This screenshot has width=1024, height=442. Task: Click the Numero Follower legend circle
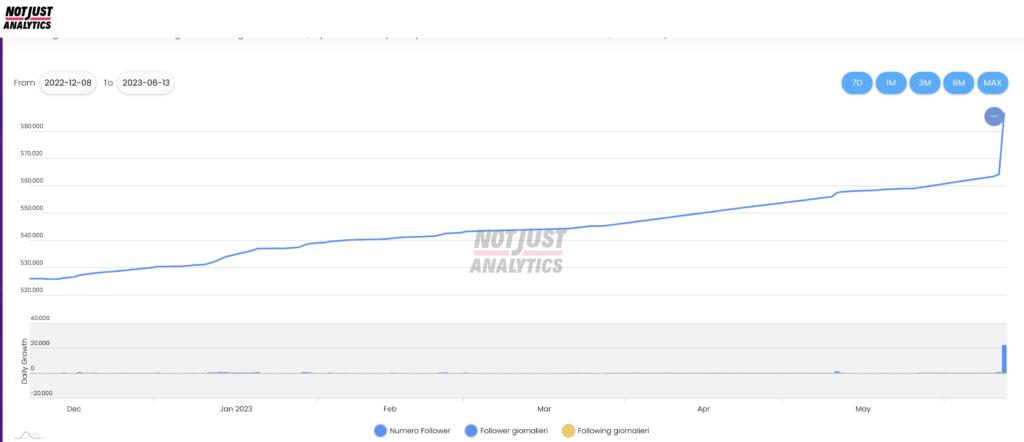pos(380,430)
